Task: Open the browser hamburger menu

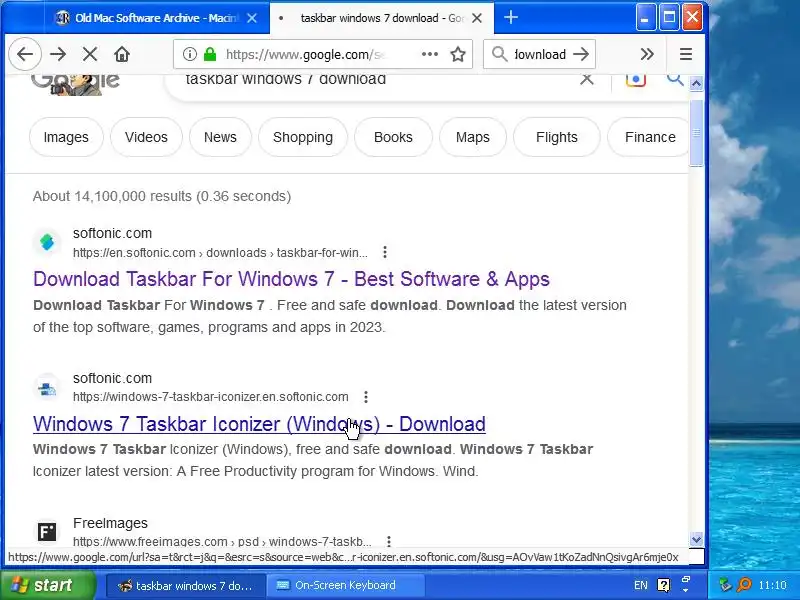Action: (686, 54)
